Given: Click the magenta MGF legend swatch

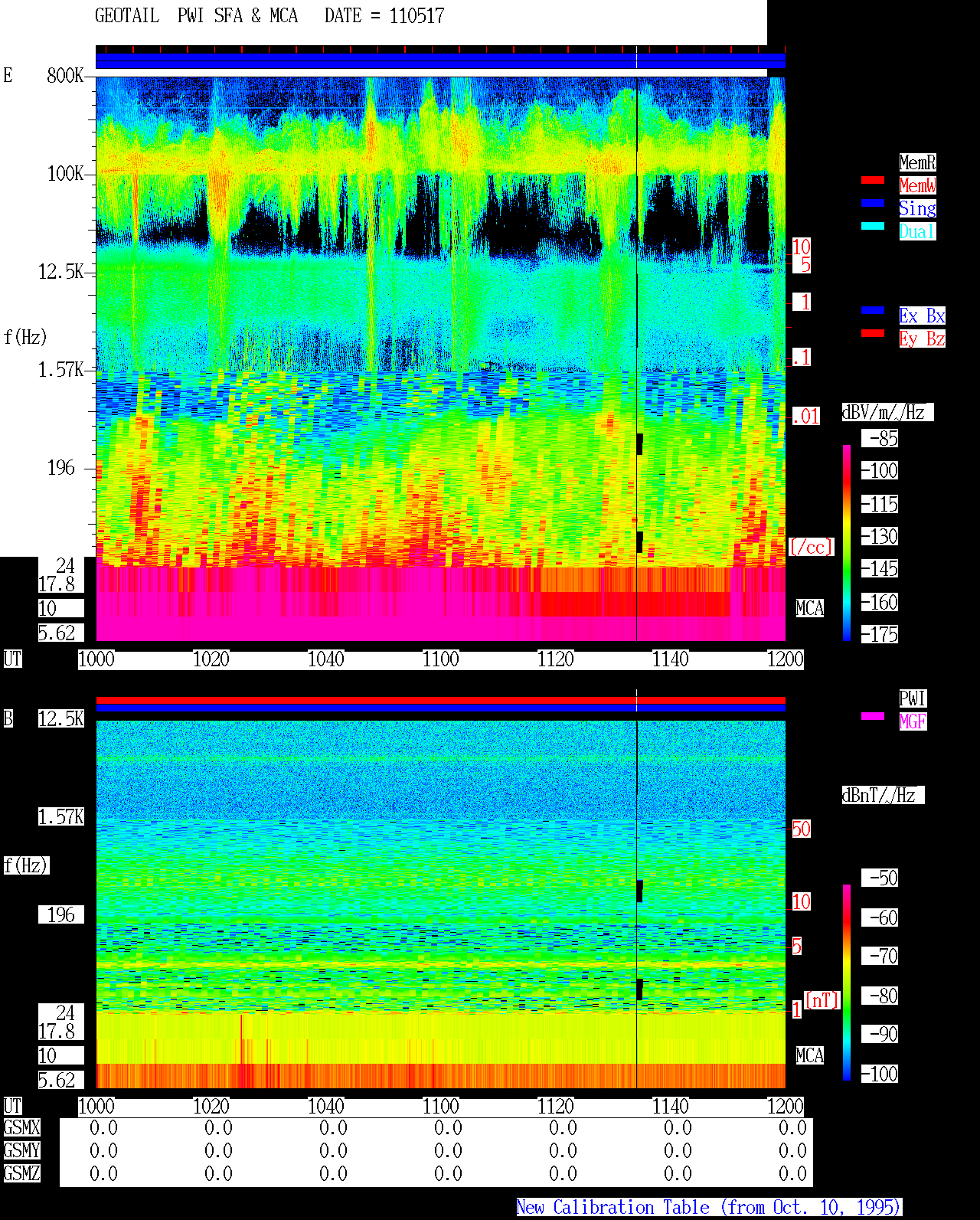Looking at the screenshot, I should tap(873, 716).
